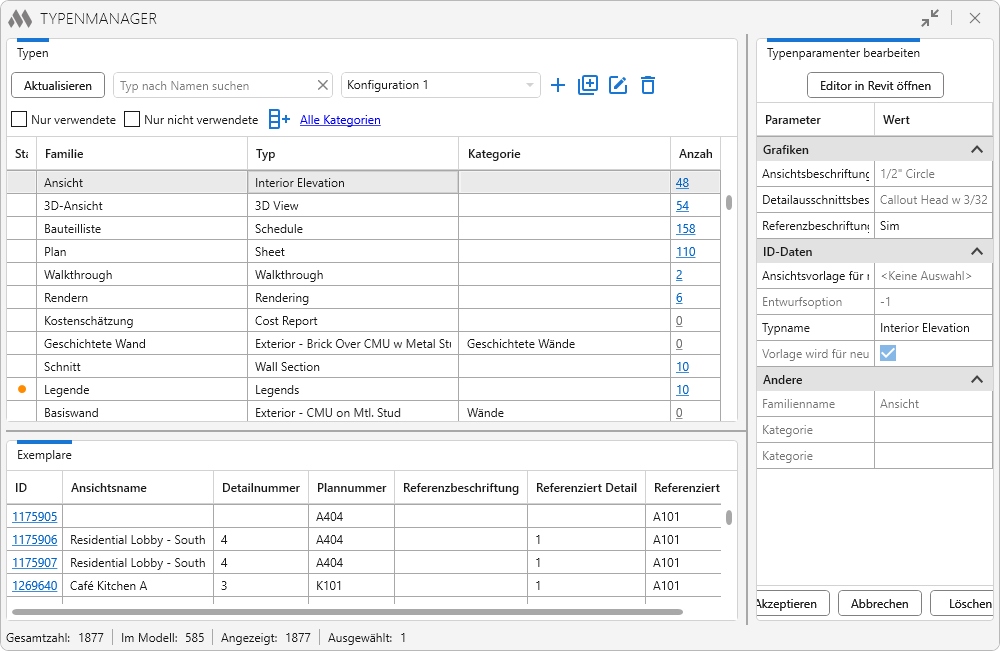Click the collapse window arrows icon

[x=930, y=18]
